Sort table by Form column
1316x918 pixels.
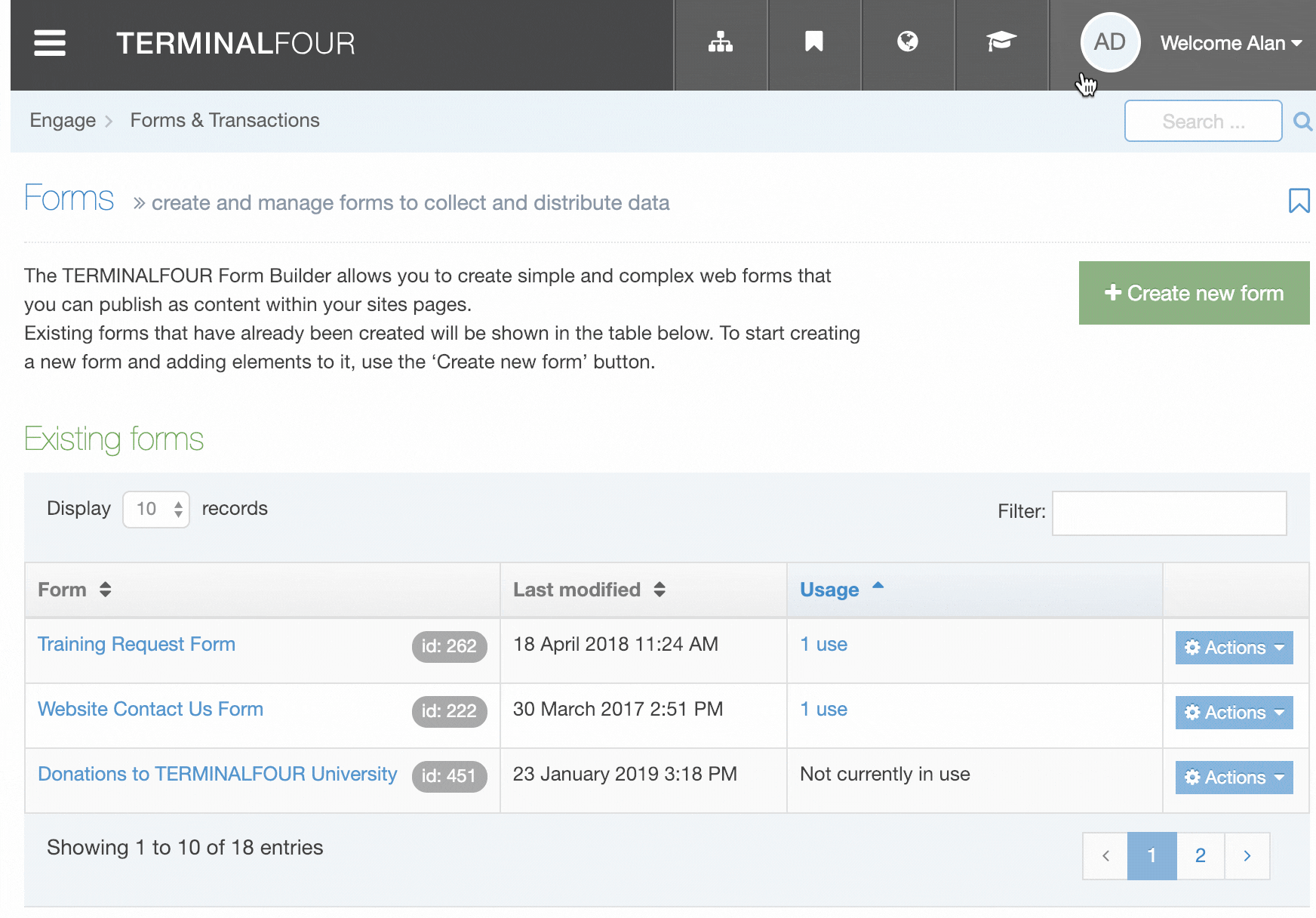click(75, 590)
